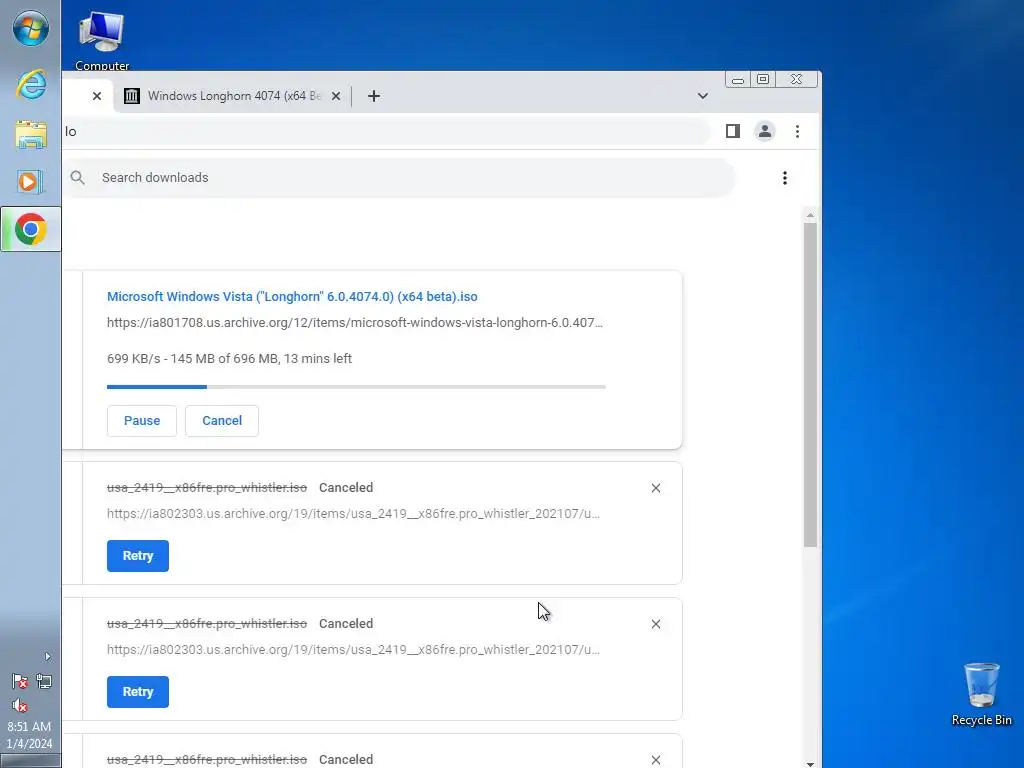
Task: Open the Recycle Bin desktop icon
Action: (x=981, y=694)
